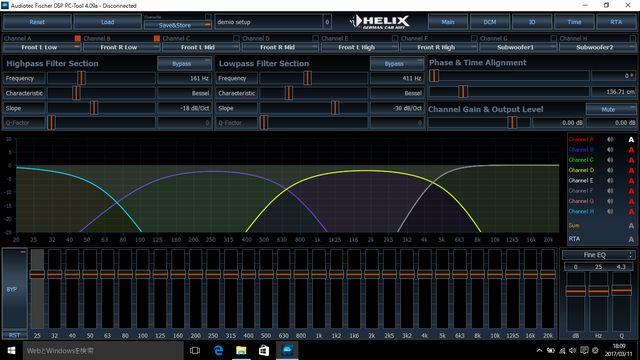Screen dimensions: 640x360
Task: Click the highpass Frequency slider handle
Action: (81, 78)
